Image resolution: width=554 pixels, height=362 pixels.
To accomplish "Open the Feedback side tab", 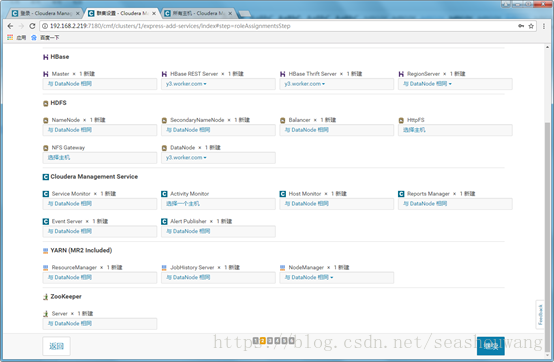I will coord(540,315).
